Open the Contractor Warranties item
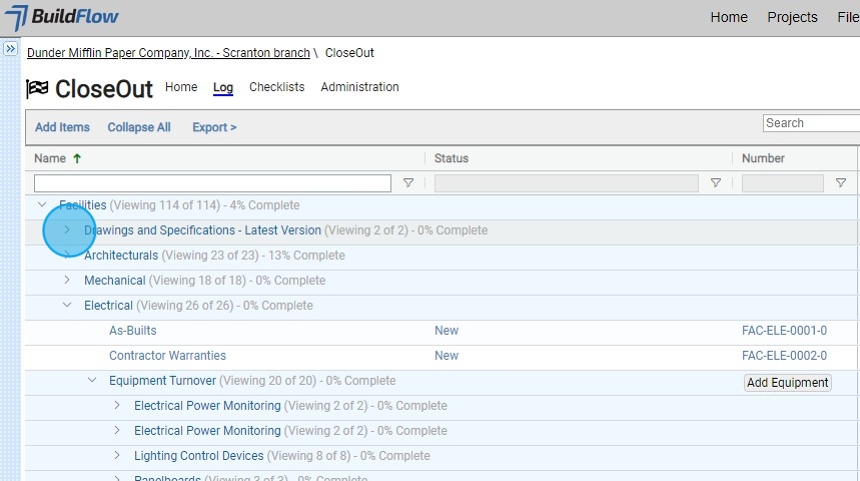860x481 pixels. 167,355
